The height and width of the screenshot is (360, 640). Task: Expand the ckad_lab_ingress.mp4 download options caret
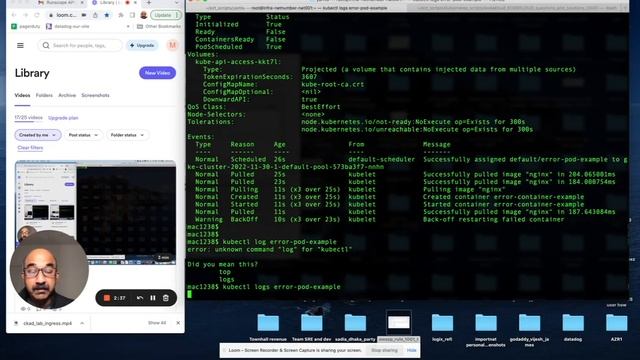tap(82, 323)
